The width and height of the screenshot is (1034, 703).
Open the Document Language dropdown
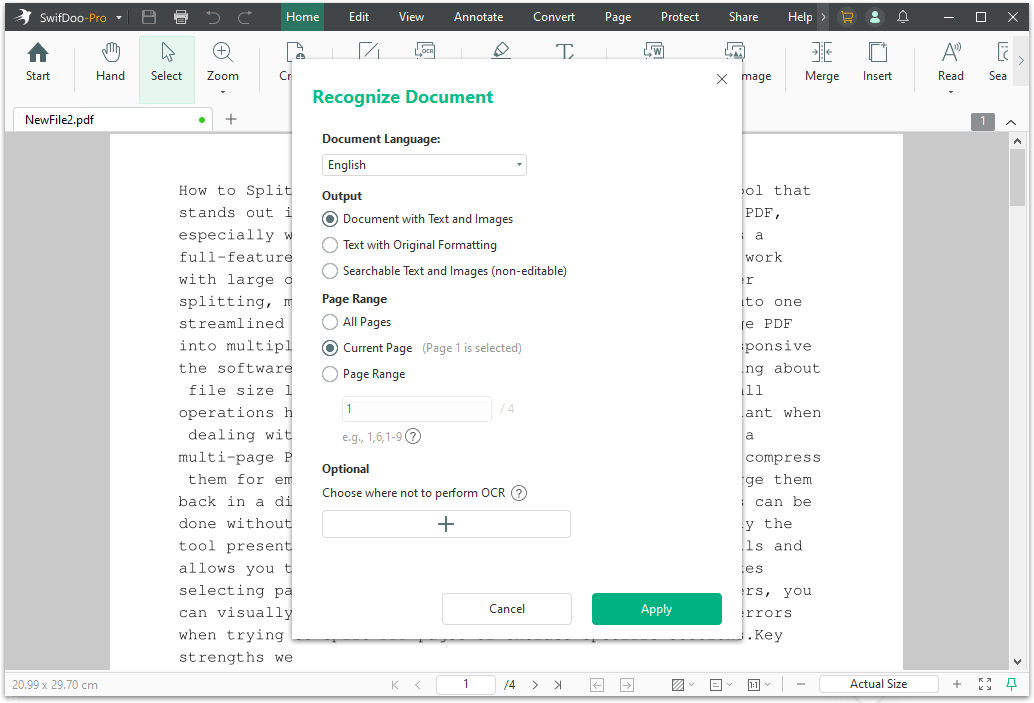coord(424,164)
